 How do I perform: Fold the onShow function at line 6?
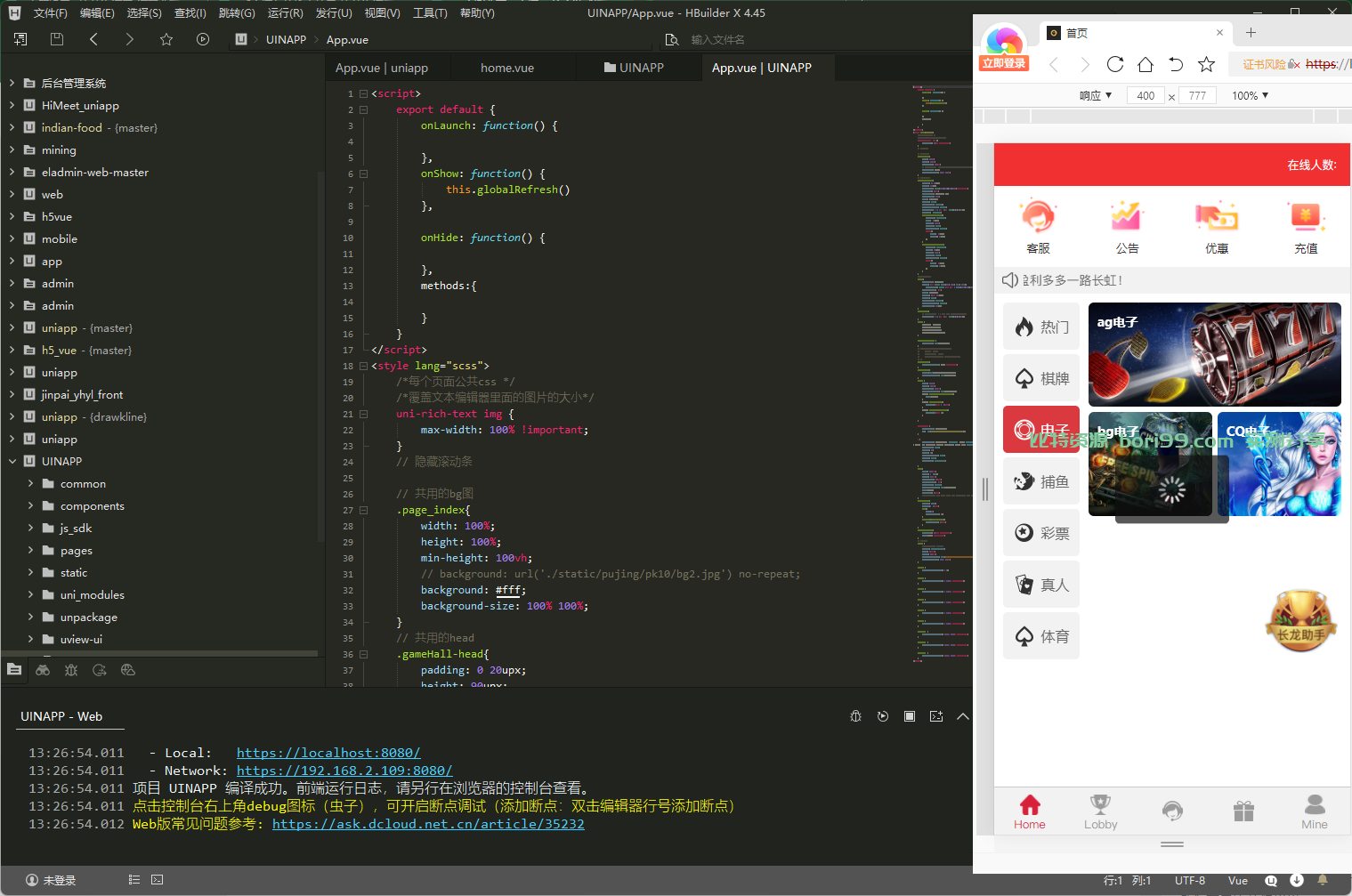(363, 174)
